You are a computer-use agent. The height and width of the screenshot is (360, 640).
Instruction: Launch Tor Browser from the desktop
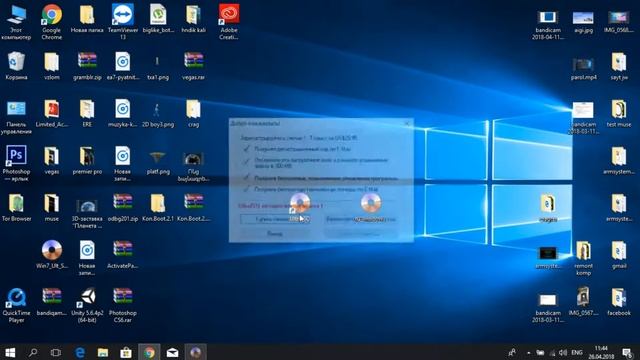pos(16,208)
